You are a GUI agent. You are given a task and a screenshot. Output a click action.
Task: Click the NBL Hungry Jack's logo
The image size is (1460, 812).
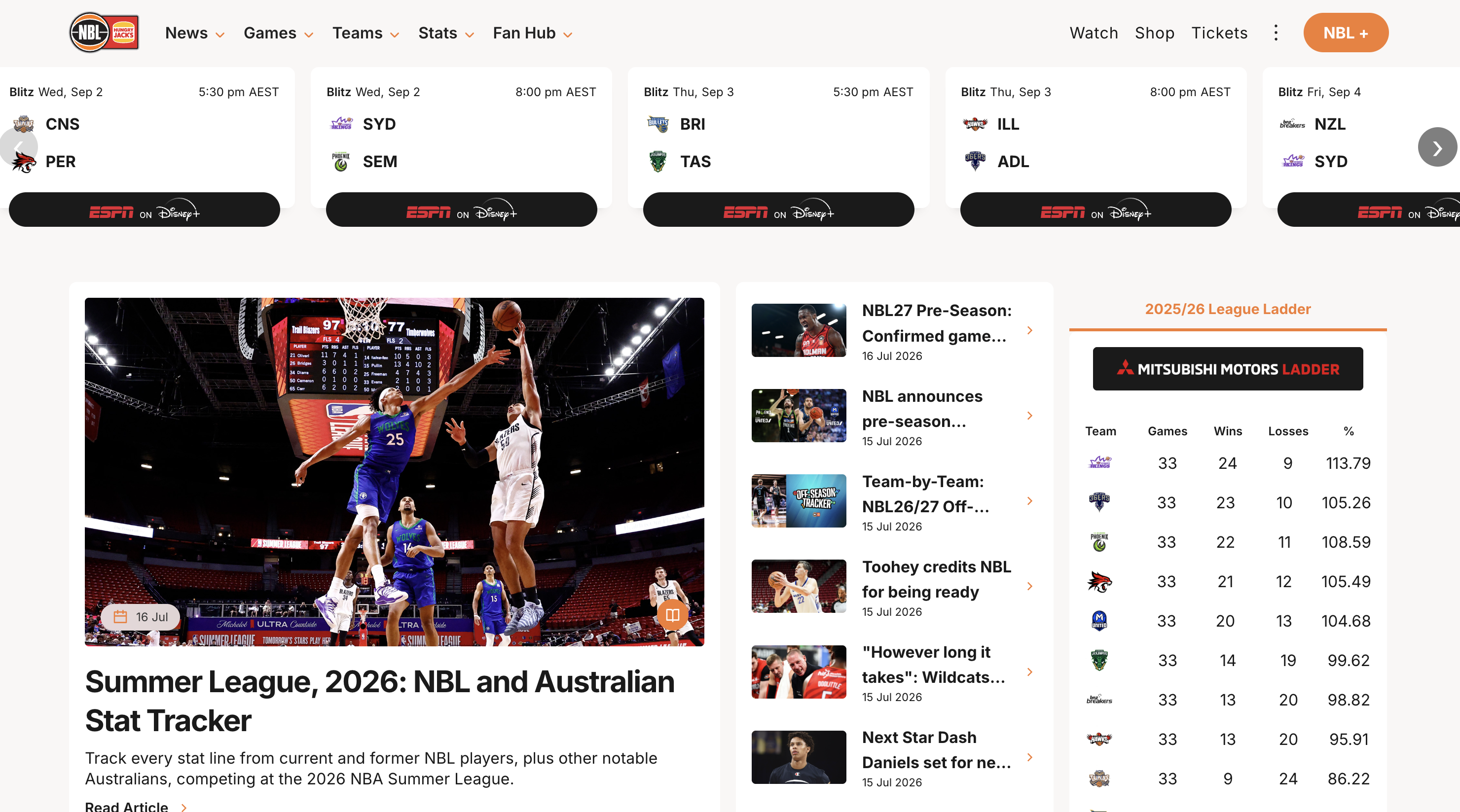click(x=104, y=33)
